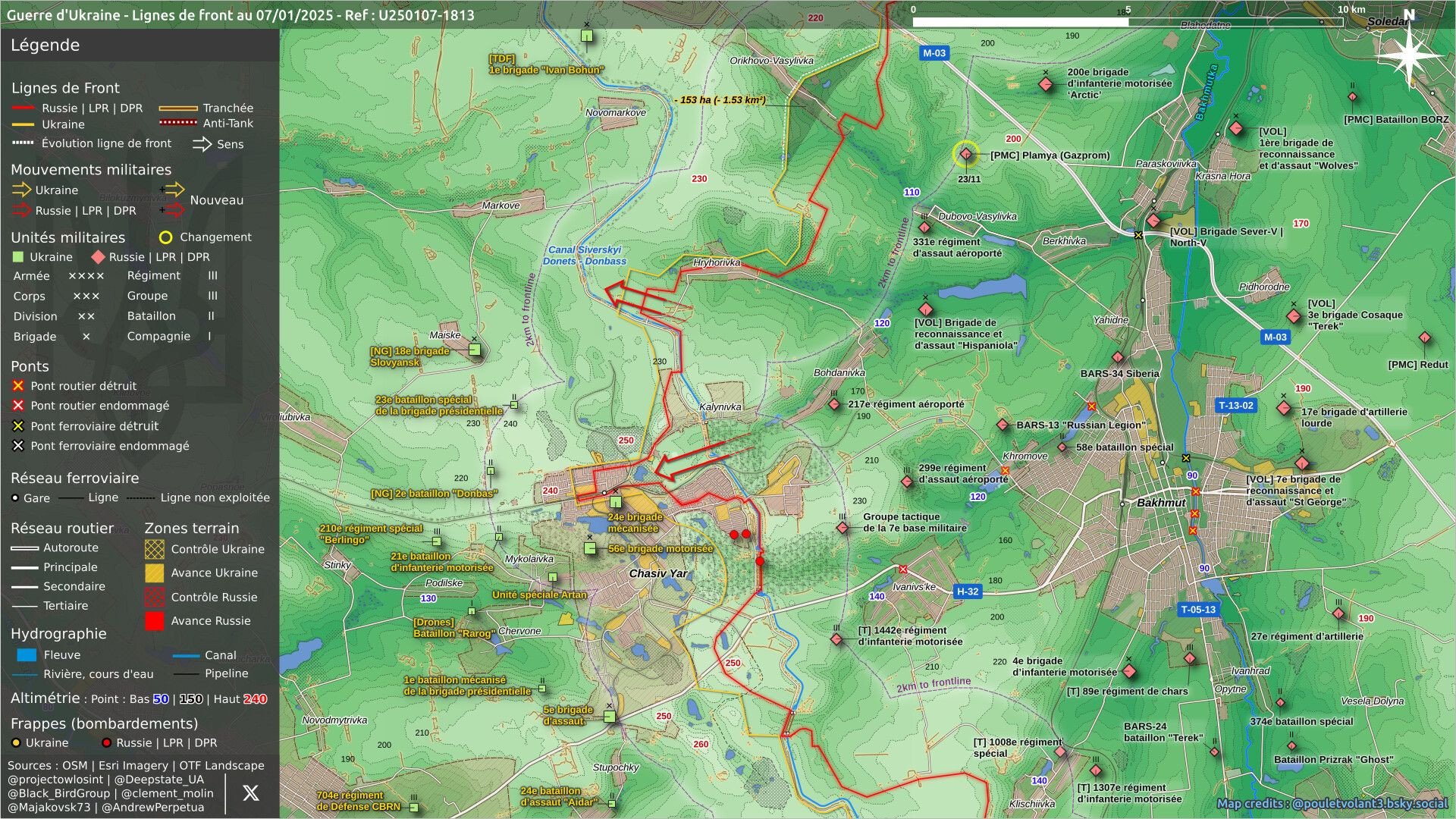Select the Soledar town label

coord(1388,21)
